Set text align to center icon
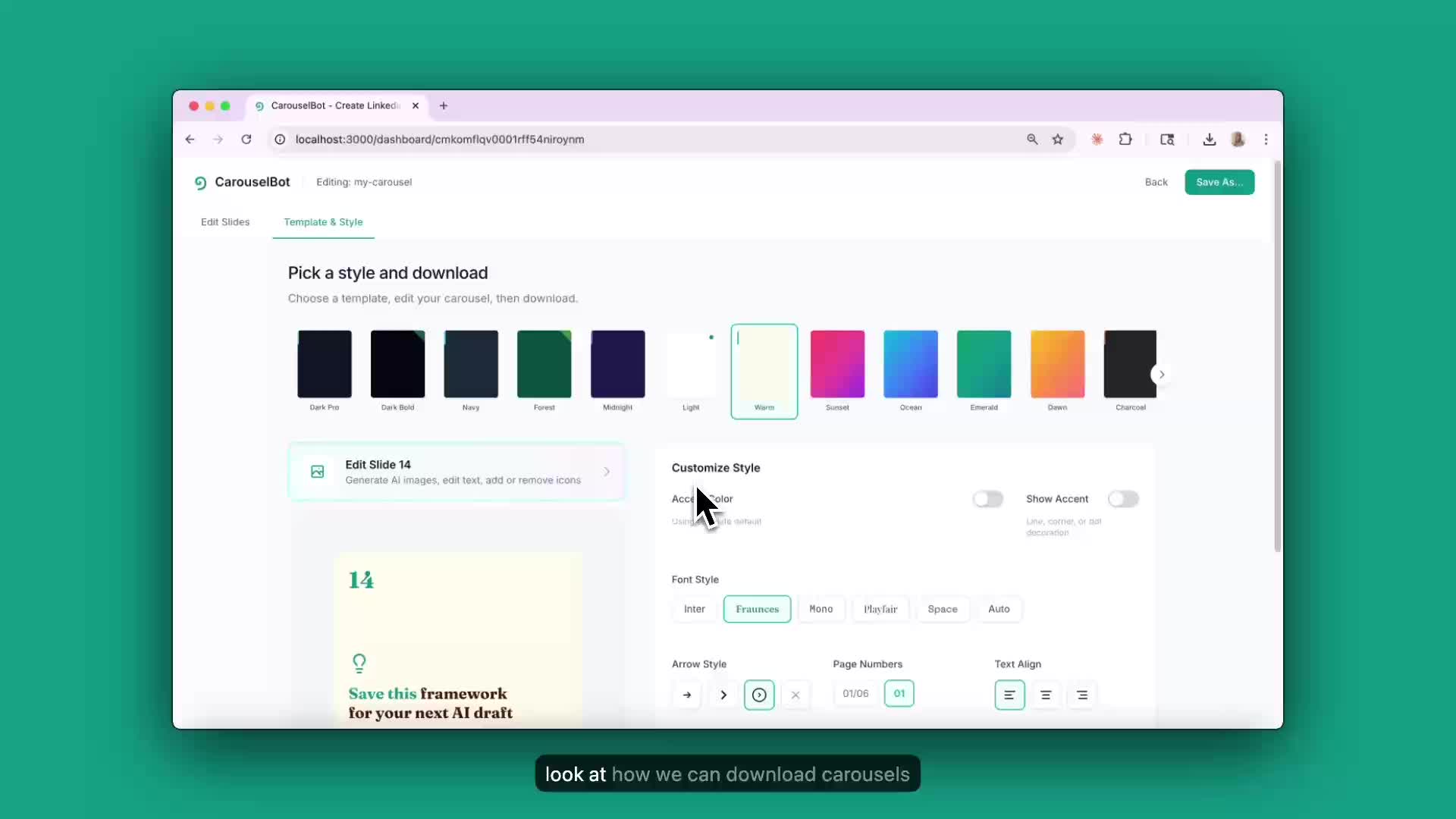The height and width of the screenshot is (819, 1456). (1046, 695)
